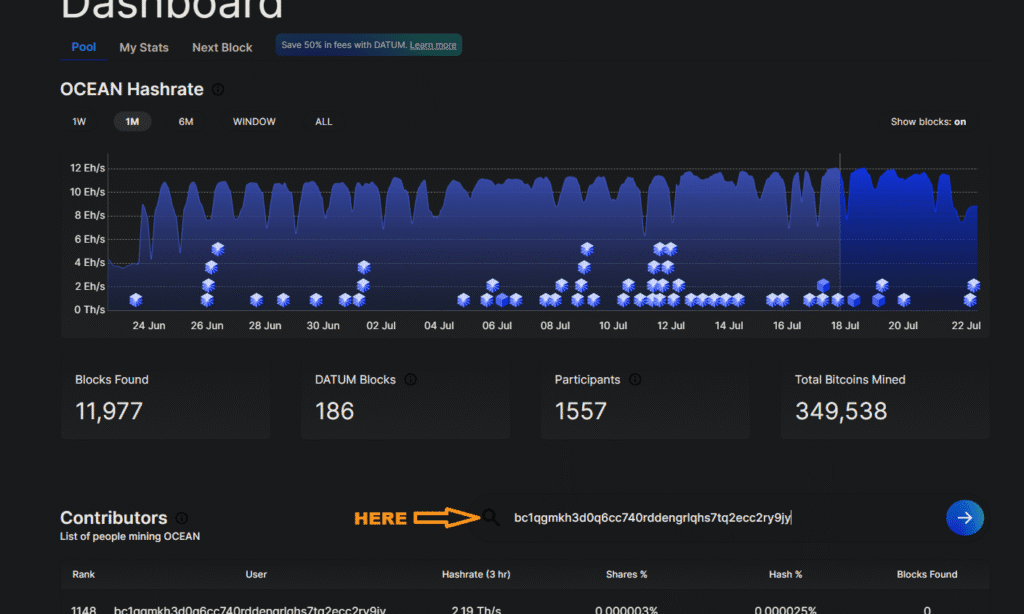The width and height of the screenshot is (1024, 614).
Task: Click the Blocks Found 11,977 card
Action: 165,398
